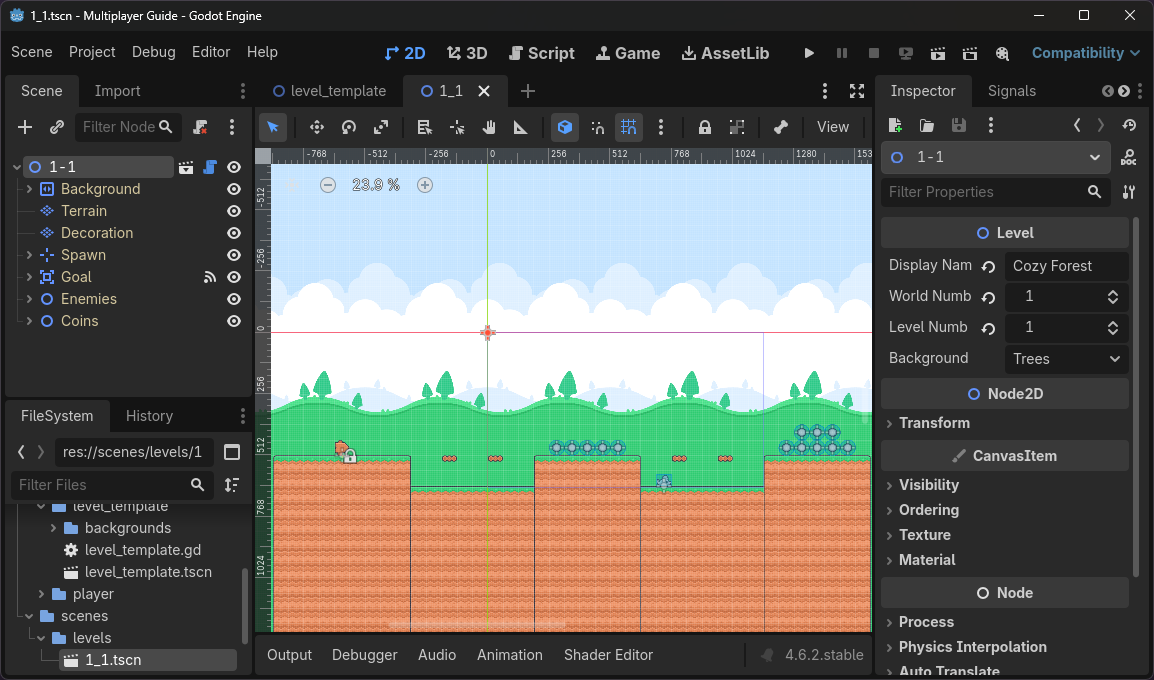Viewport: 1154px width, 680px height.
Task: Select the Select Mode arrow tool
Action: point(273,127)
